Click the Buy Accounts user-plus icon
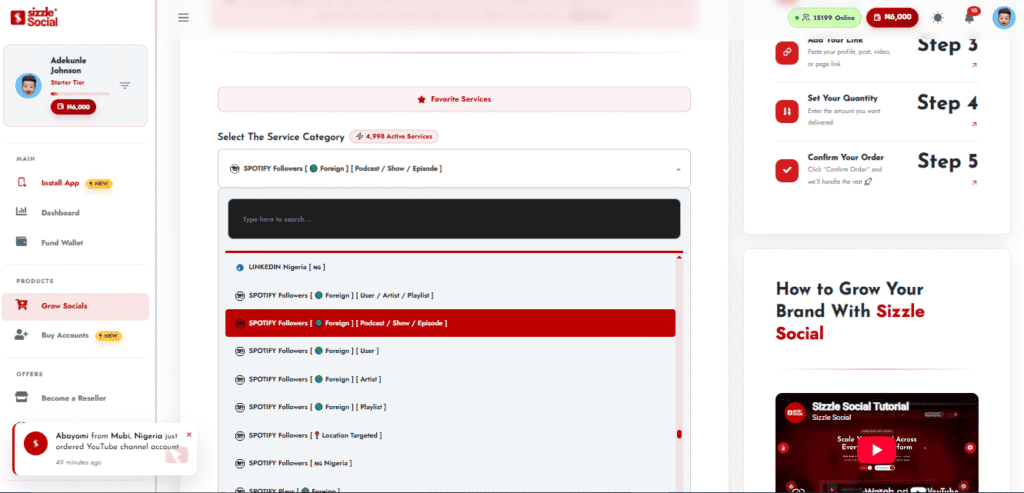Image resolution: width=1024 pixels, height=493 pixels. pos(22,334)
